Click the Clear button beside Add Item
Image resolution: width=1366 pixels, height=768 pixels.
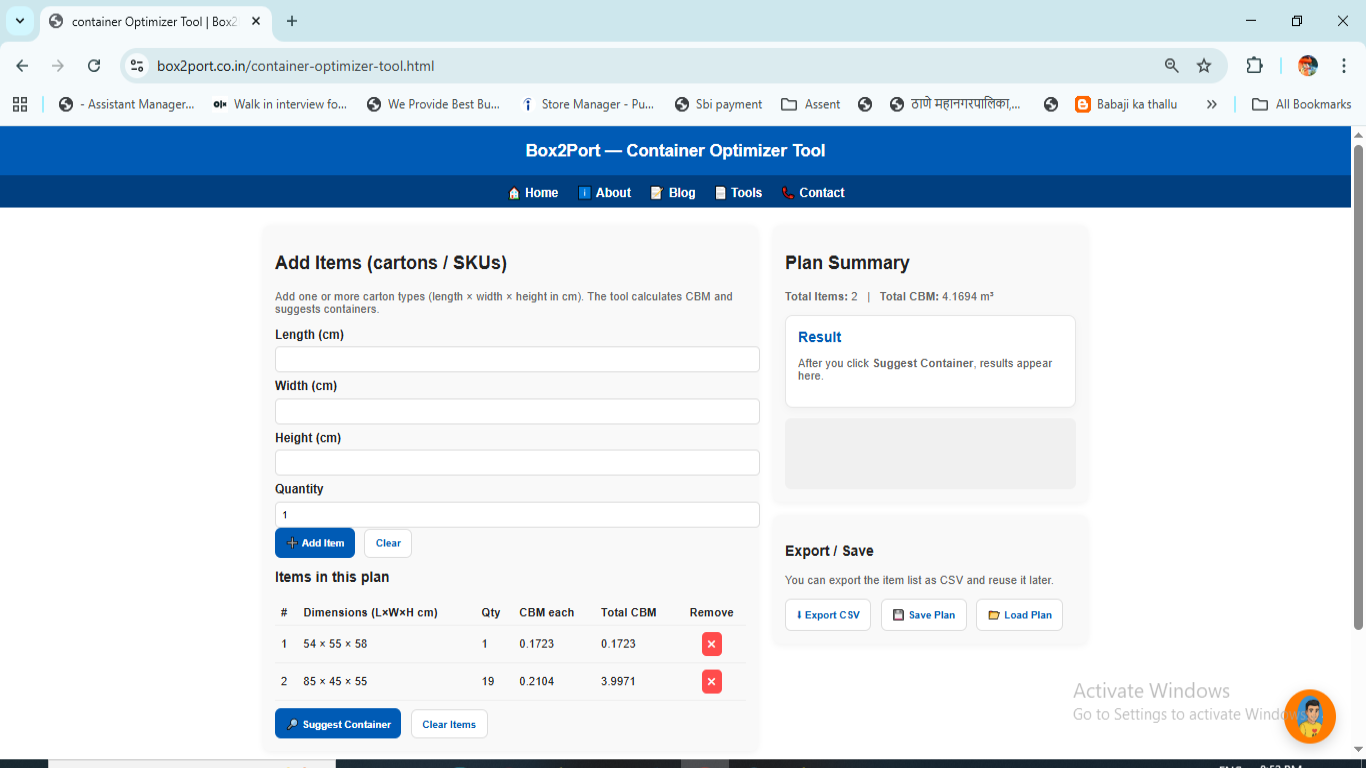click(388, 543)
